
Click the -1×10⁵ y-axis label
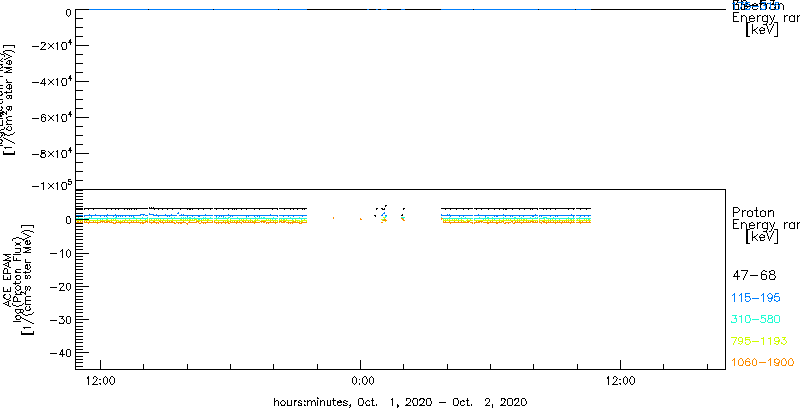tap(51, 185)
